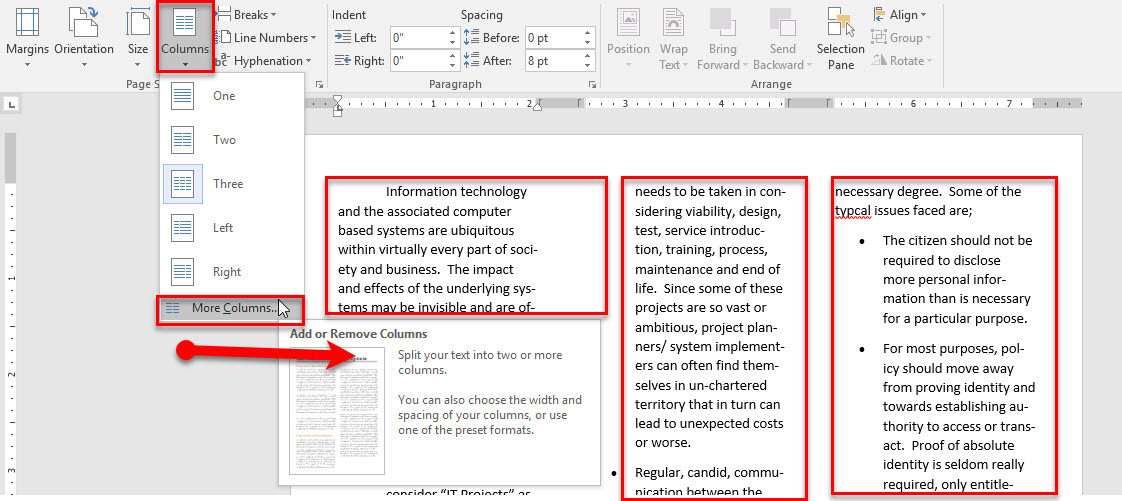Open the page Size menu
The width and height of the screenshot is (1122, 501).
pos(137,37)
